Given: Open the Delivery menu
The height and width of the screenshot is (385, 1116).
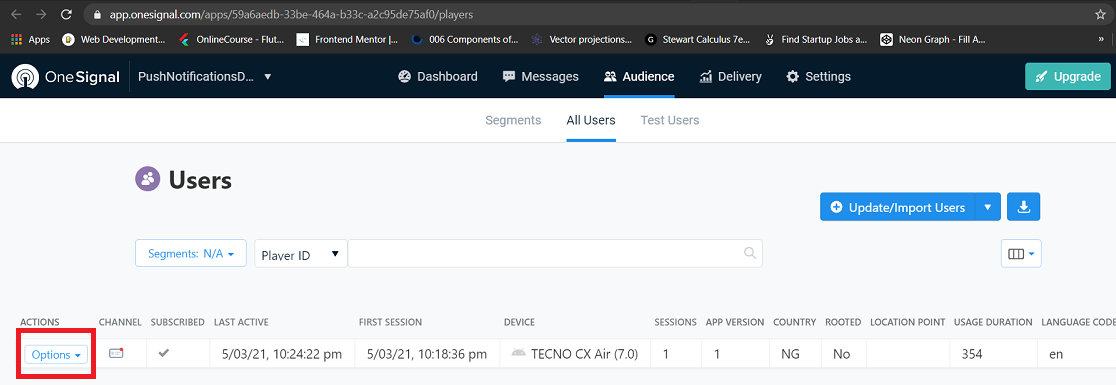Looking at the screenshot, I should click(x=730, y=77).
